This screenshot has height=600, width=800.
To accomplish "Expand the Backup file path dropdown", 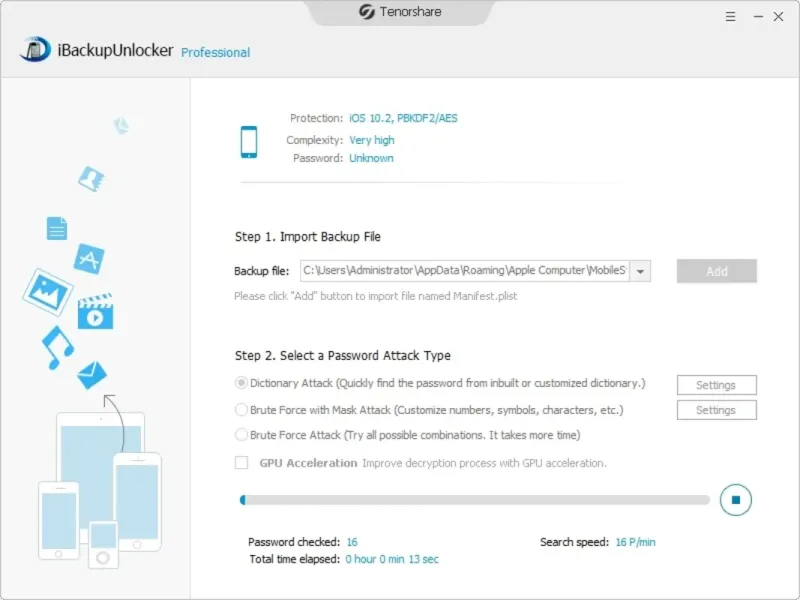I will (640, 271).
